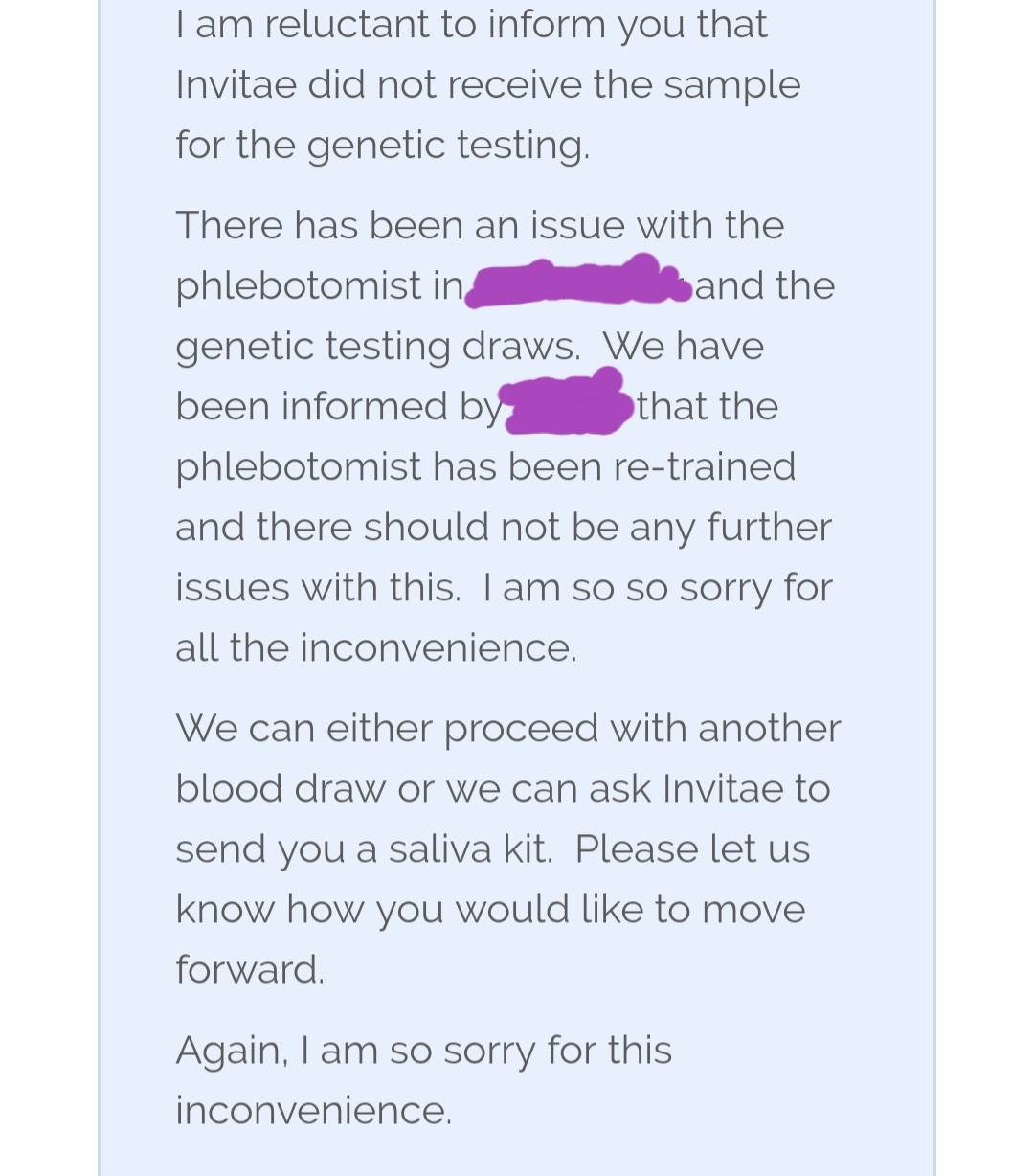Click the words "saliva kit." in the message
The width and height of the screenshot is (1034, 1176).
point(470,849)
